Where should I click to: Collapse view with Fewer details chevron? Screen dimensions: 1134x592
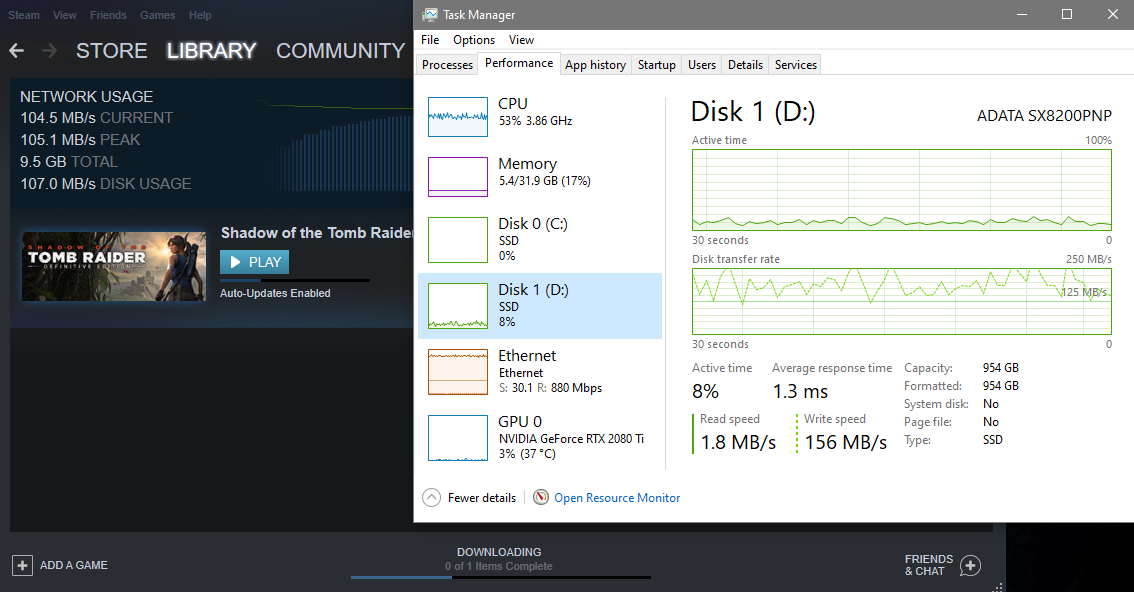[431, 497]
